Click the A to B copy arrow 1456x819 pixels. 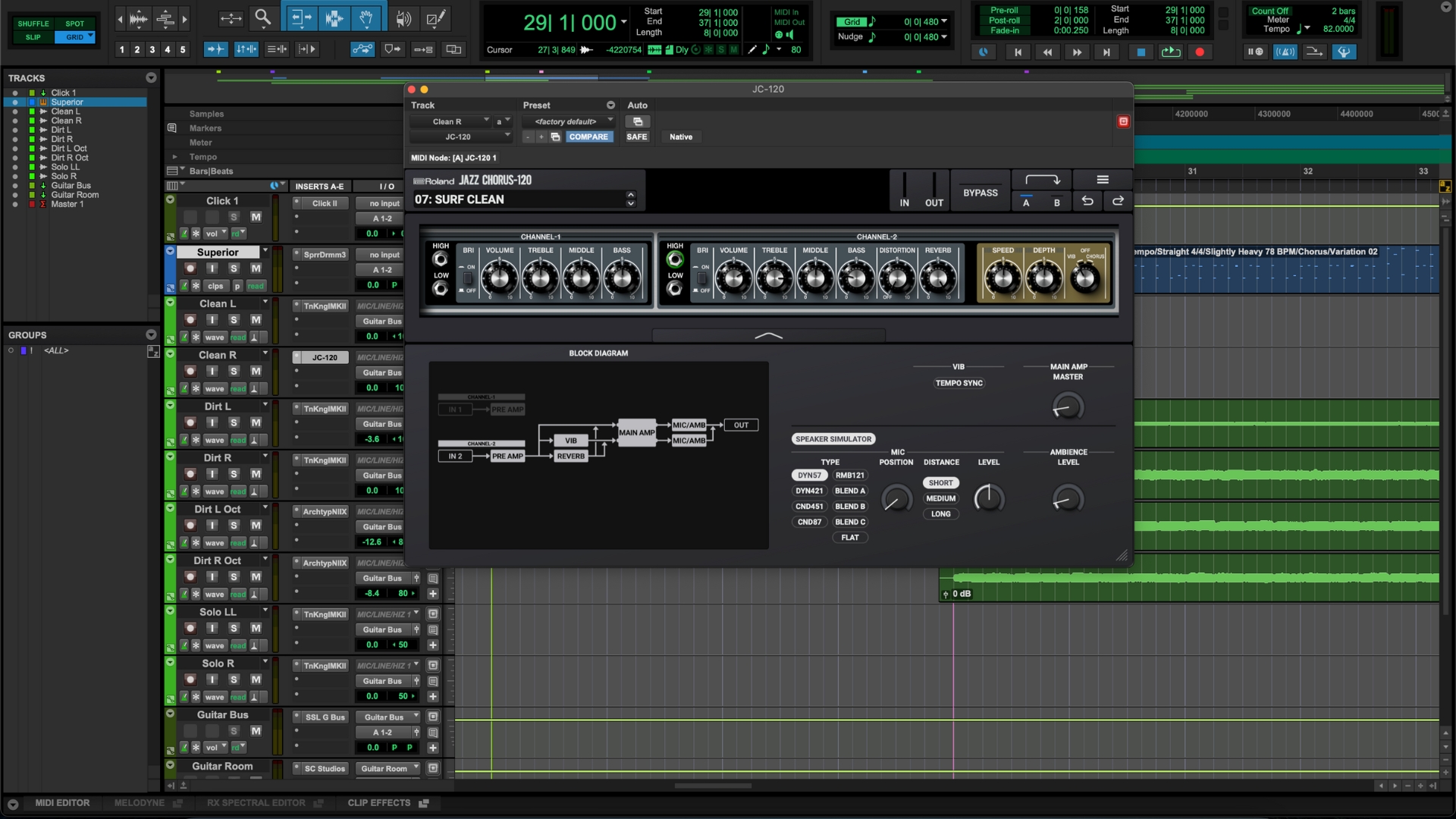[1042, 180]
